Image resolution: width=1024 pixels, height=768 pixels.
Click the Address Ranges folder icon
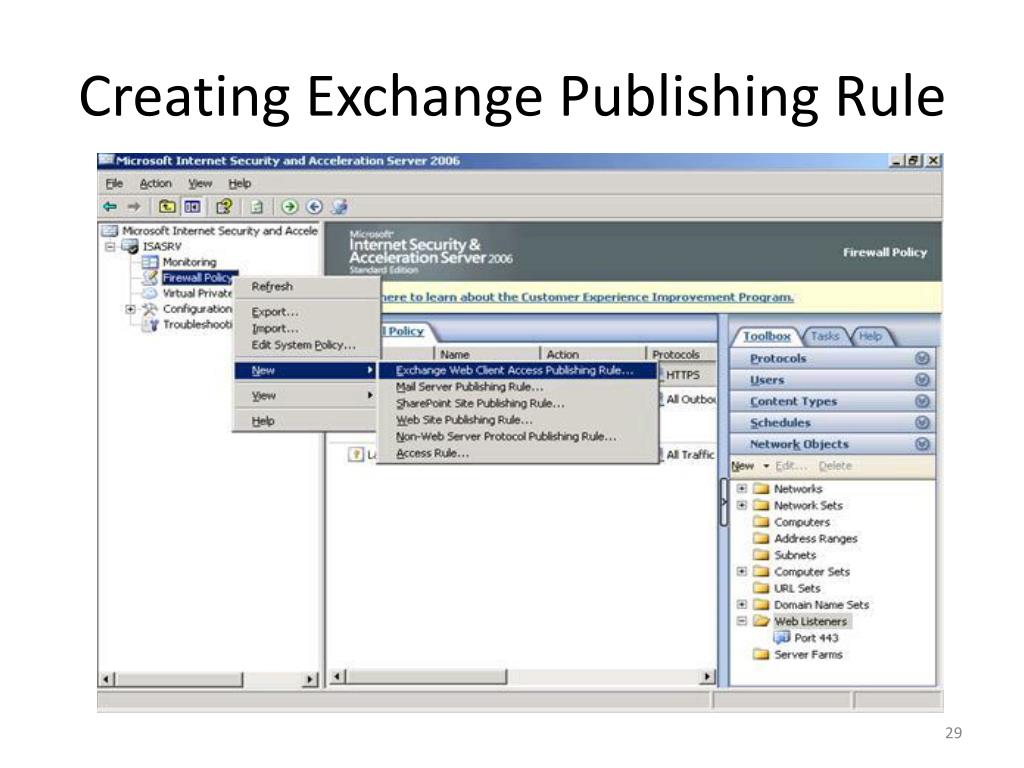(x=761, y=538)
